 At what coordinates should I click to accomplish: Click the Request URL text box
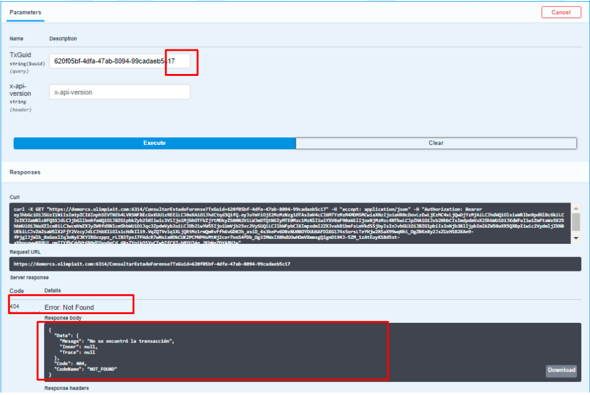point(295,264)
